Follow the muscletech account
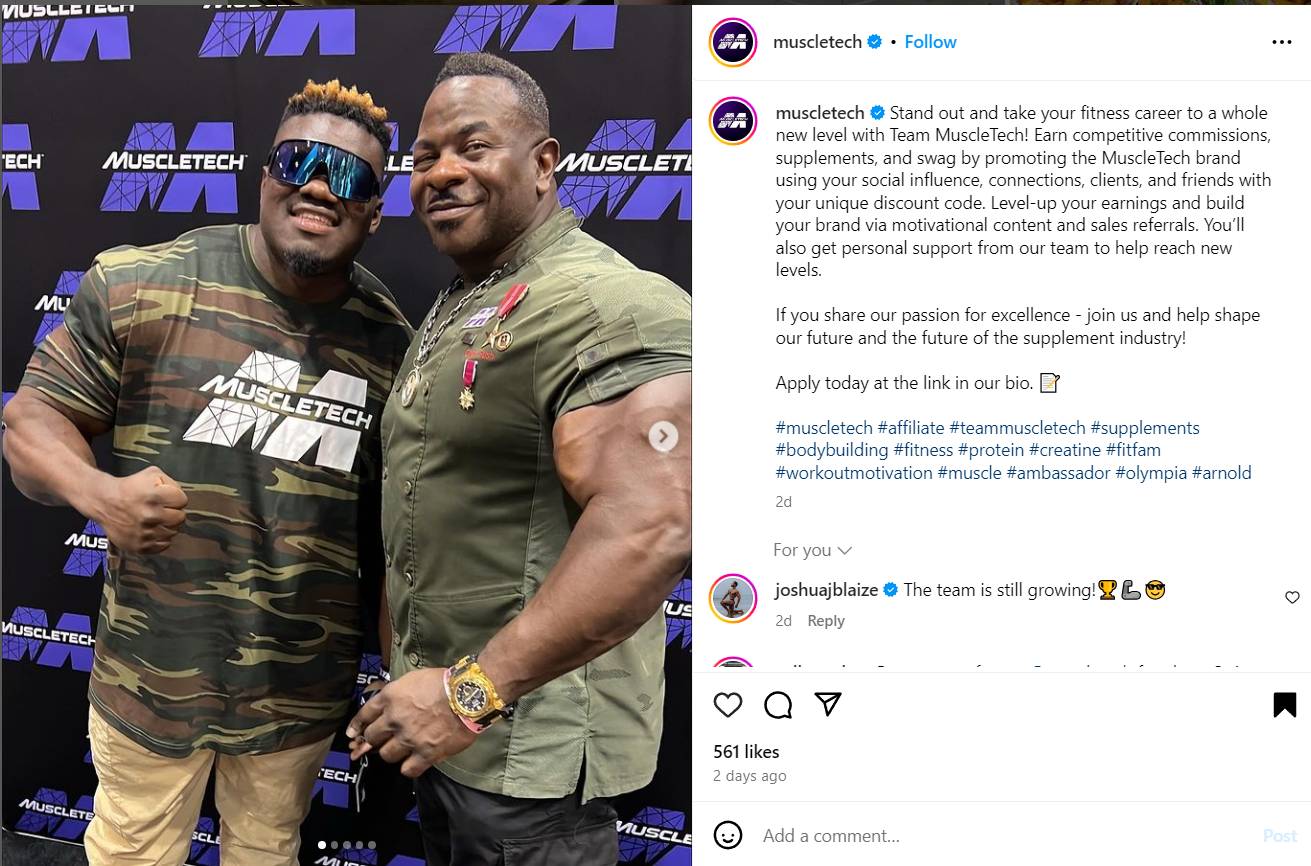 [930, 42]
